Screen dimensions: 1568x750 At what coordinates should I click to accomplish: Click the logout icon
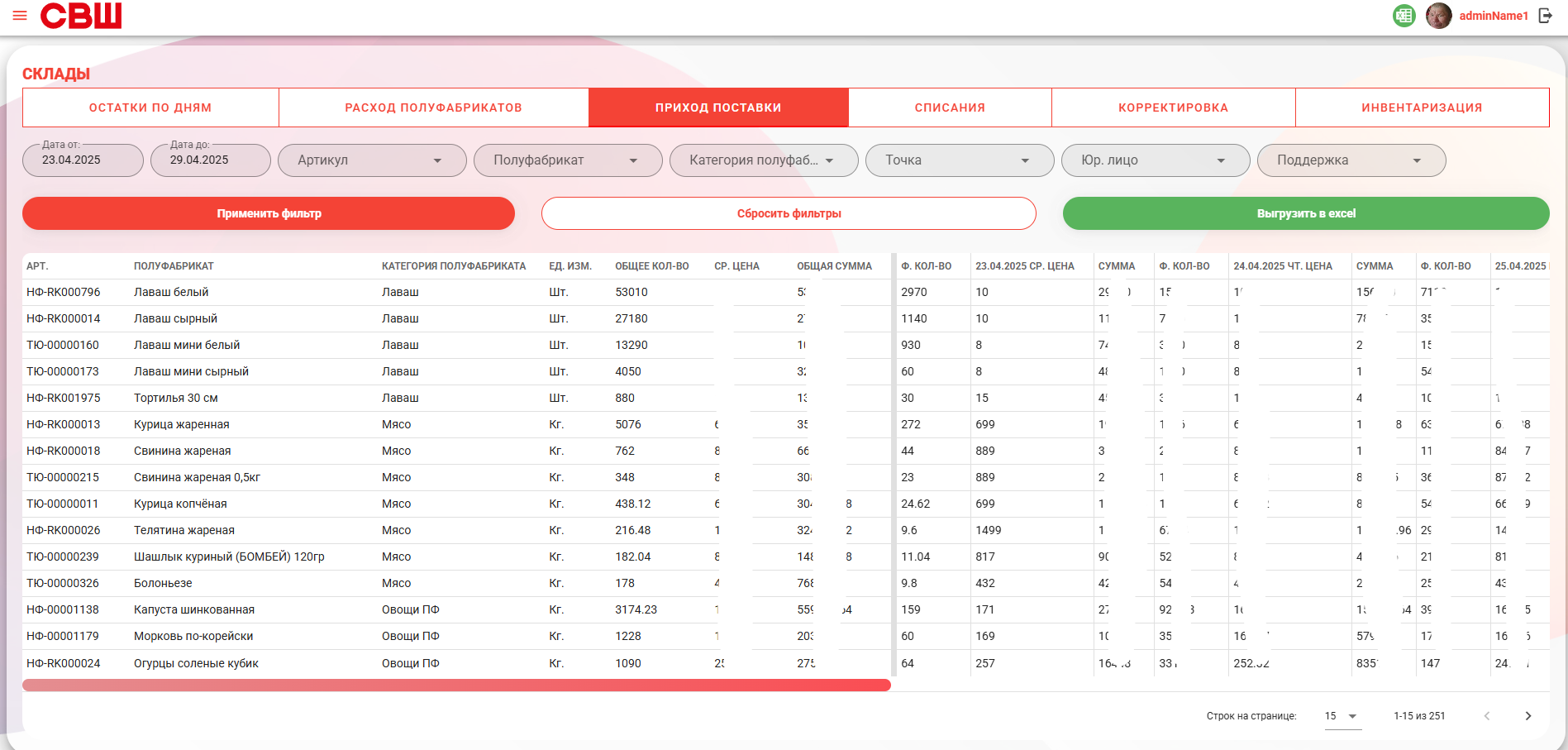(x=1545, y=16)
